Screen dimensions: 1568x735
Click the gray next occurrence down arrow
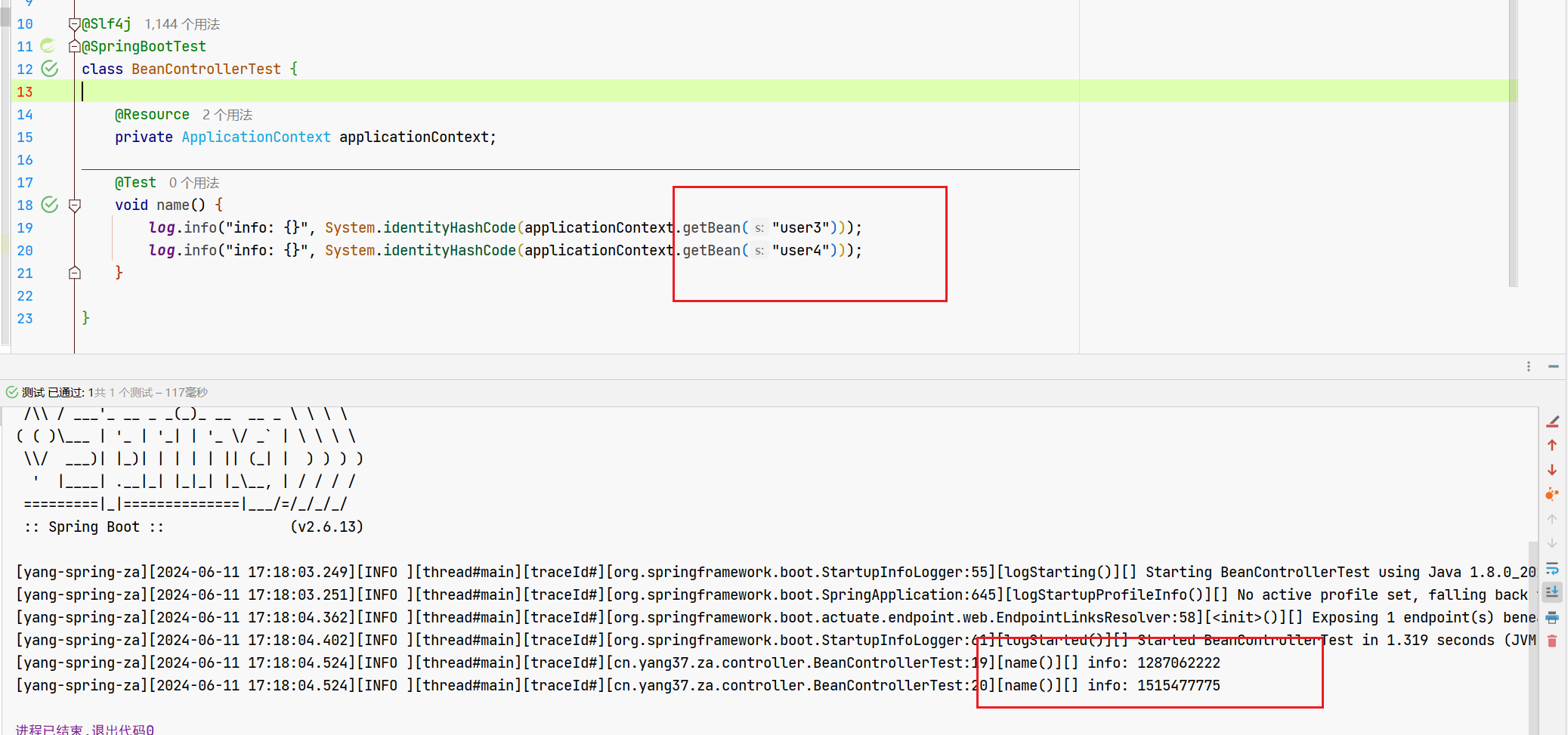coord(1552,543)
